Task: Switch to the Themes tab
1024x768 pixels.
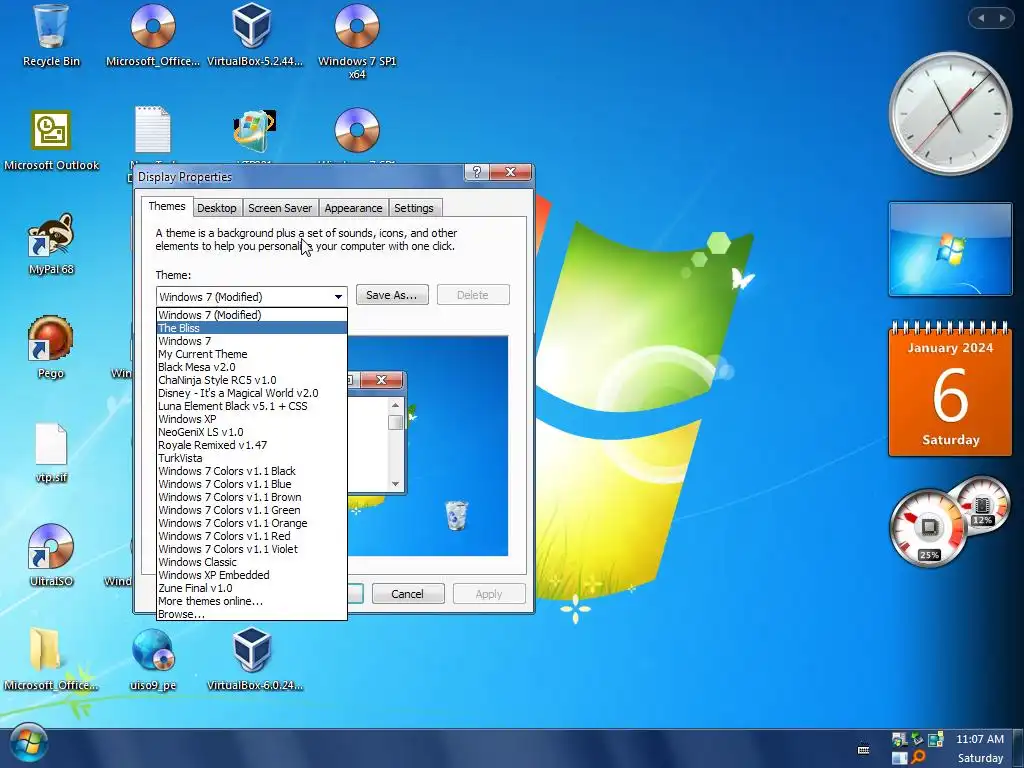Action: tap(167, 206)
